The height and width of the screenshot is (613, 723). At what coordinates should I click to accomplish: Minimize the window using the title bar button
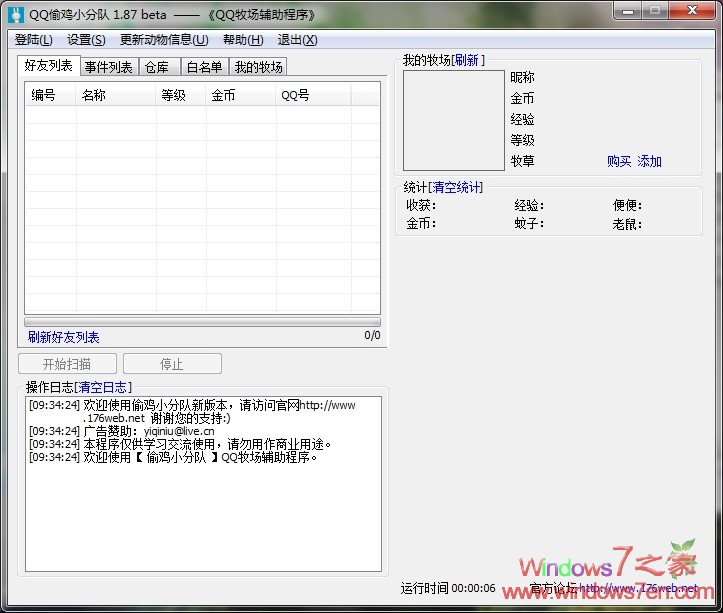coord(626,11)
